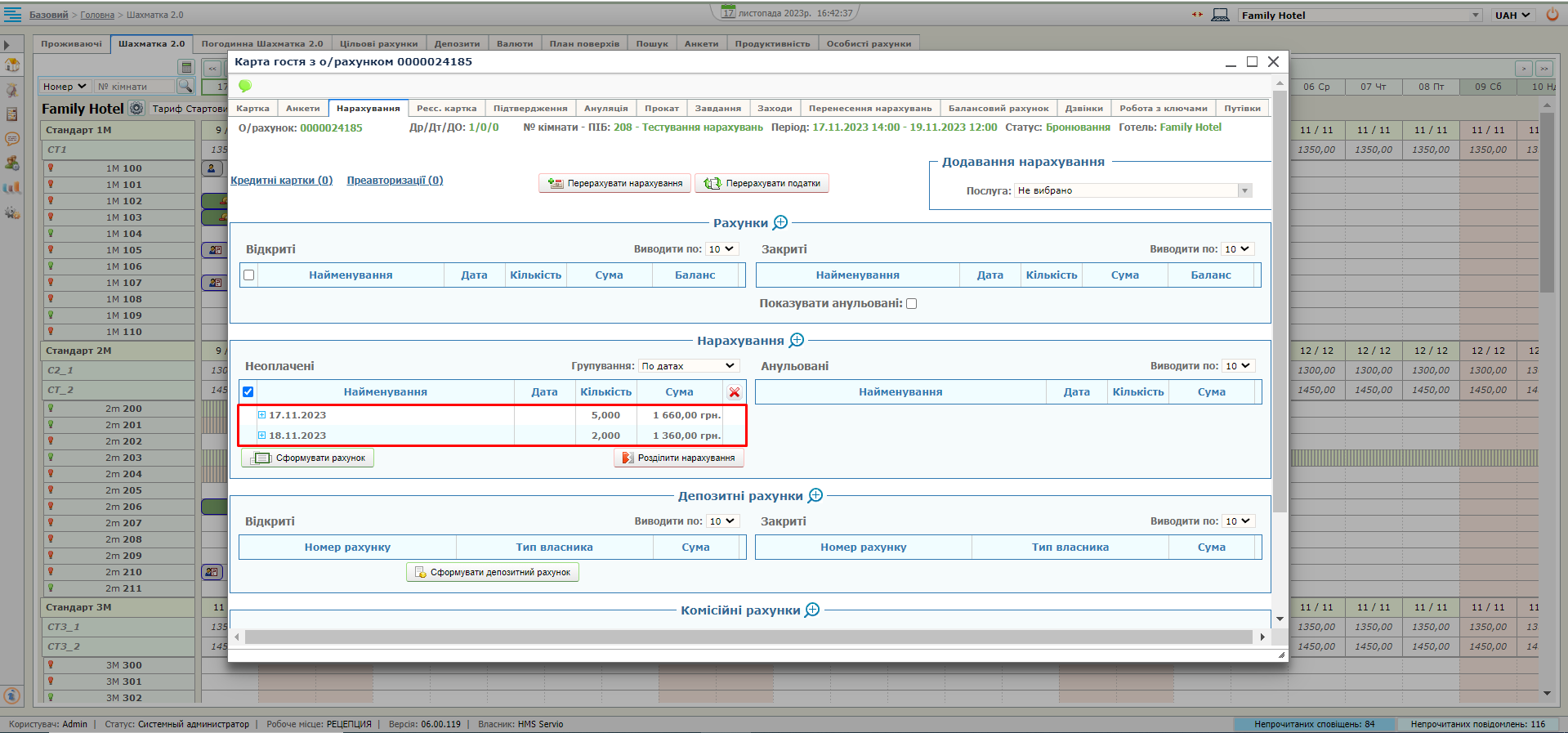The height and width of the screenshot is (733, 1568).
Task: Open the Балансовий рахунок tab
Action: (x=998, y=108)
